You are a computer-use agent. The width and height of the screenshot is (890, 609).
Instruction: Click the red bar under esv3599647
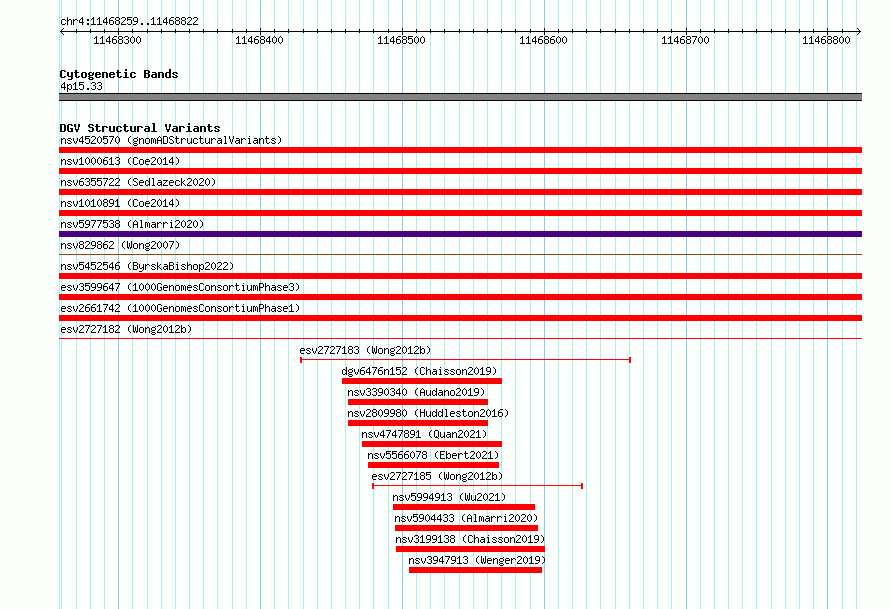tap(460, 297)
